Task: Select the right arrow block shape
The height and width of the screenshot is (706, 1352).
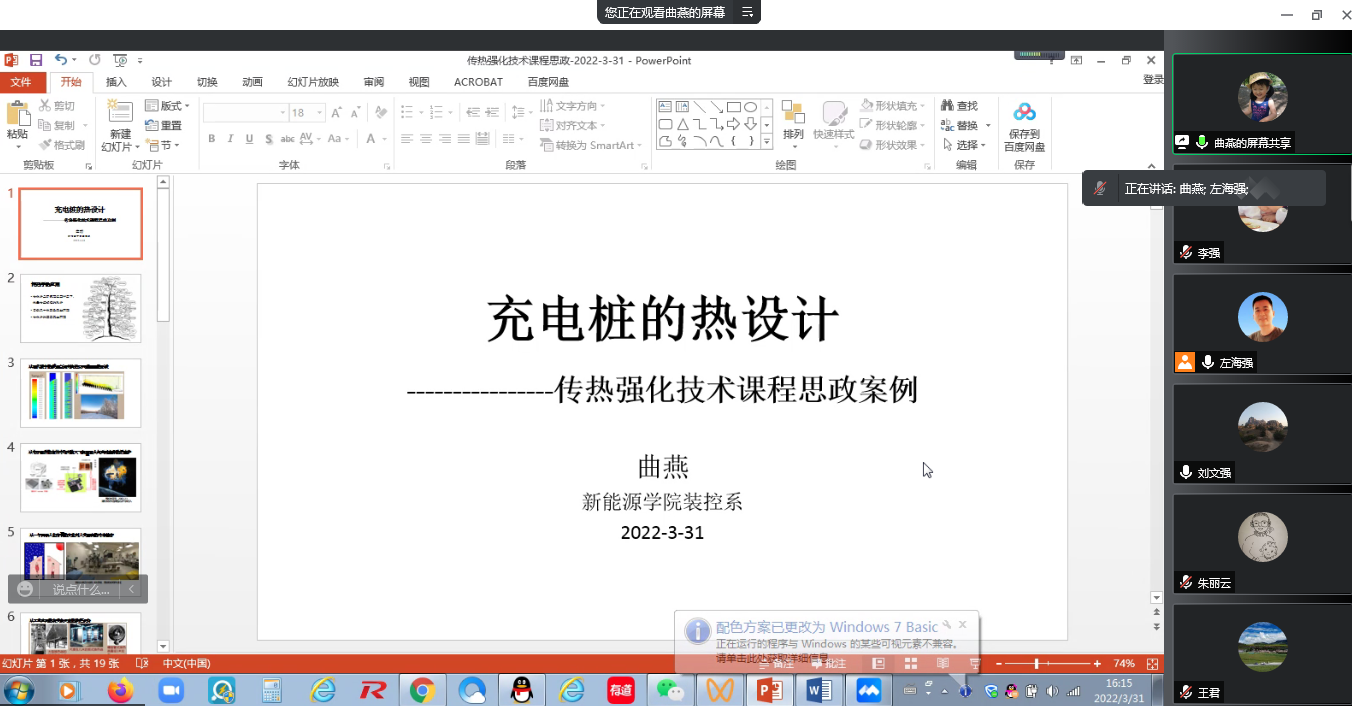Action: (733, 124)
